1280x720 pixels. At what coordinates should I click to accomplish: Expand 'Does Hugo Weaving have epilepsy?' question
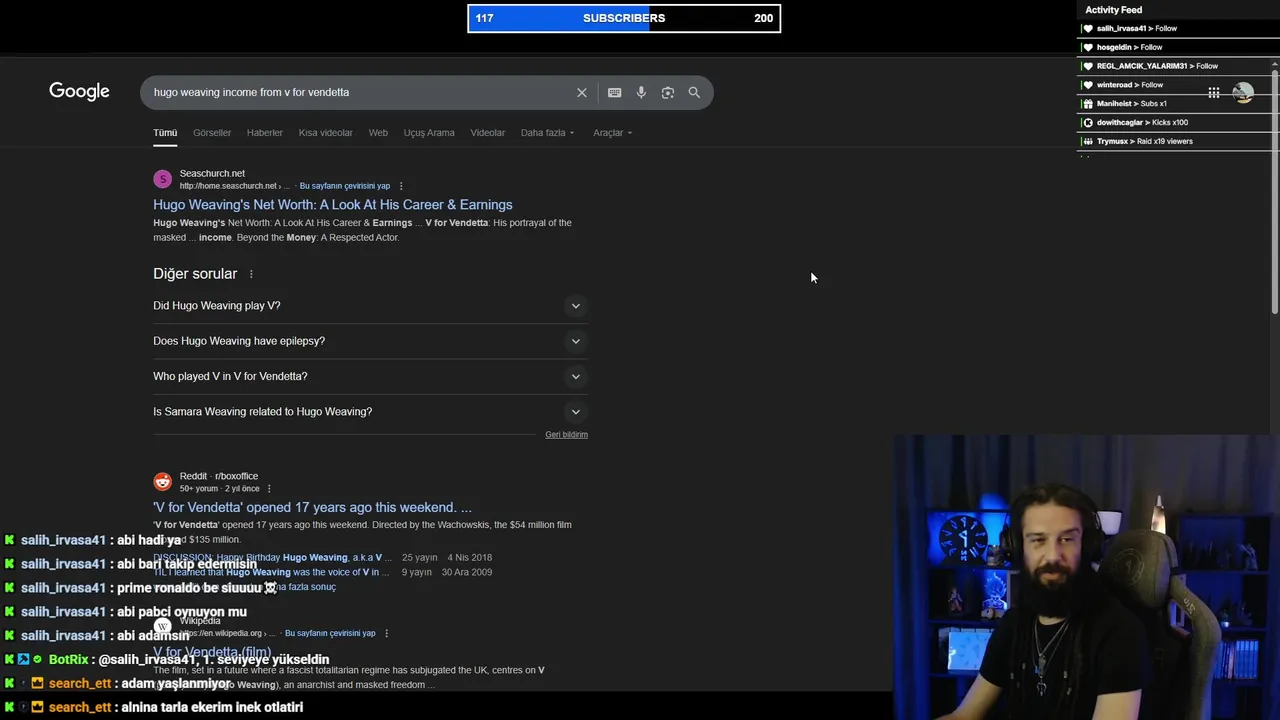pyautogui.click(x=370, y=341)
